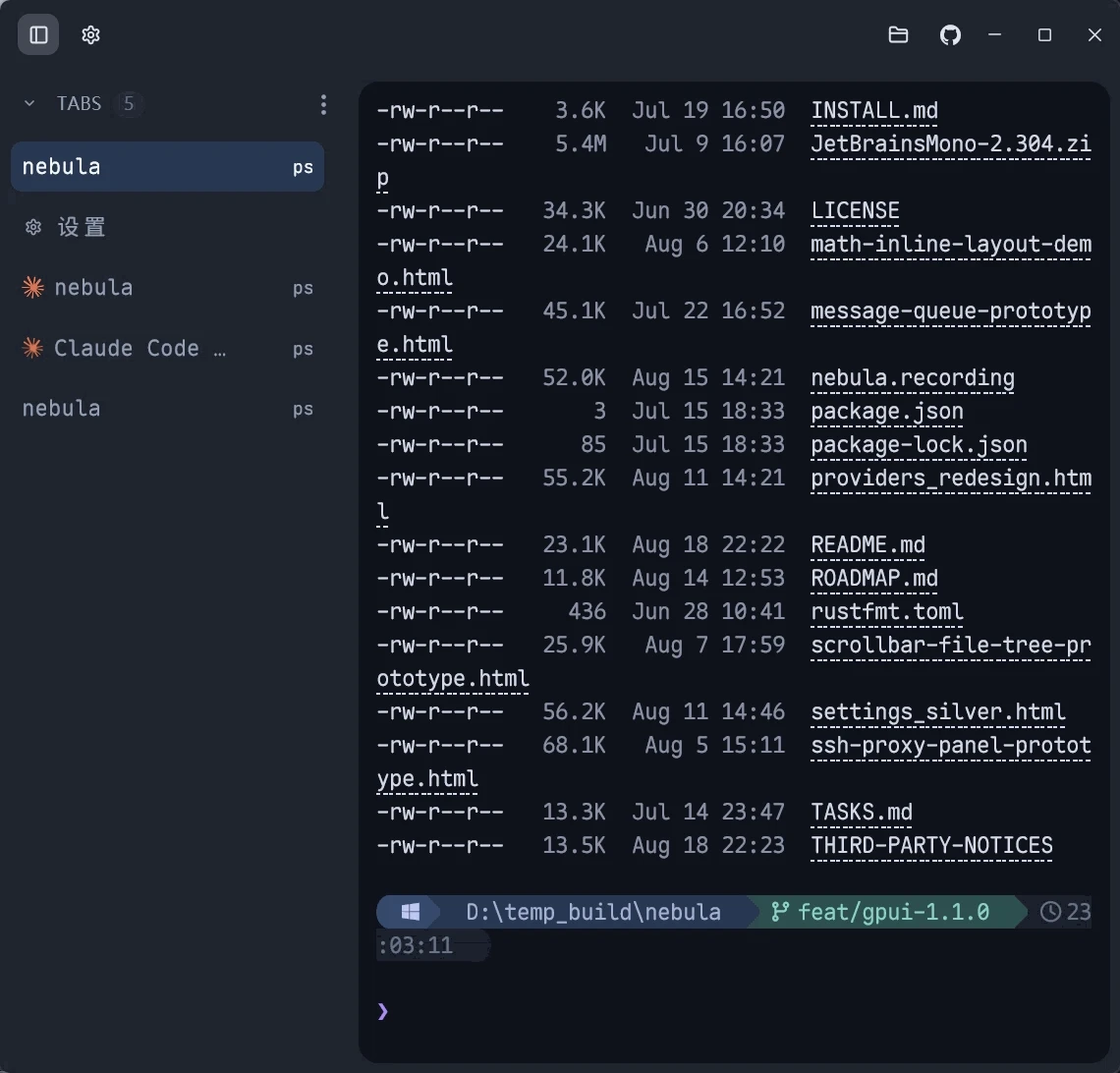Open math-inline-layout-demo file link
Viewport: 1120px width, 1073px height.
tap(951, 245)
